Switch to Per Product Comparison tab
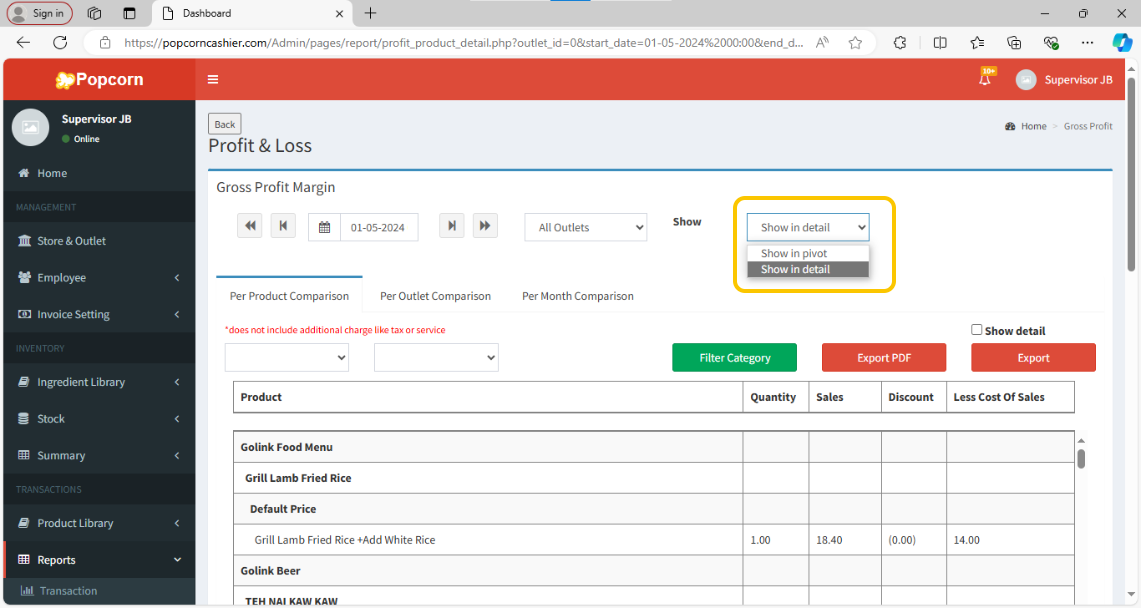The image size is (1141, 608). [x=289, y=296]
